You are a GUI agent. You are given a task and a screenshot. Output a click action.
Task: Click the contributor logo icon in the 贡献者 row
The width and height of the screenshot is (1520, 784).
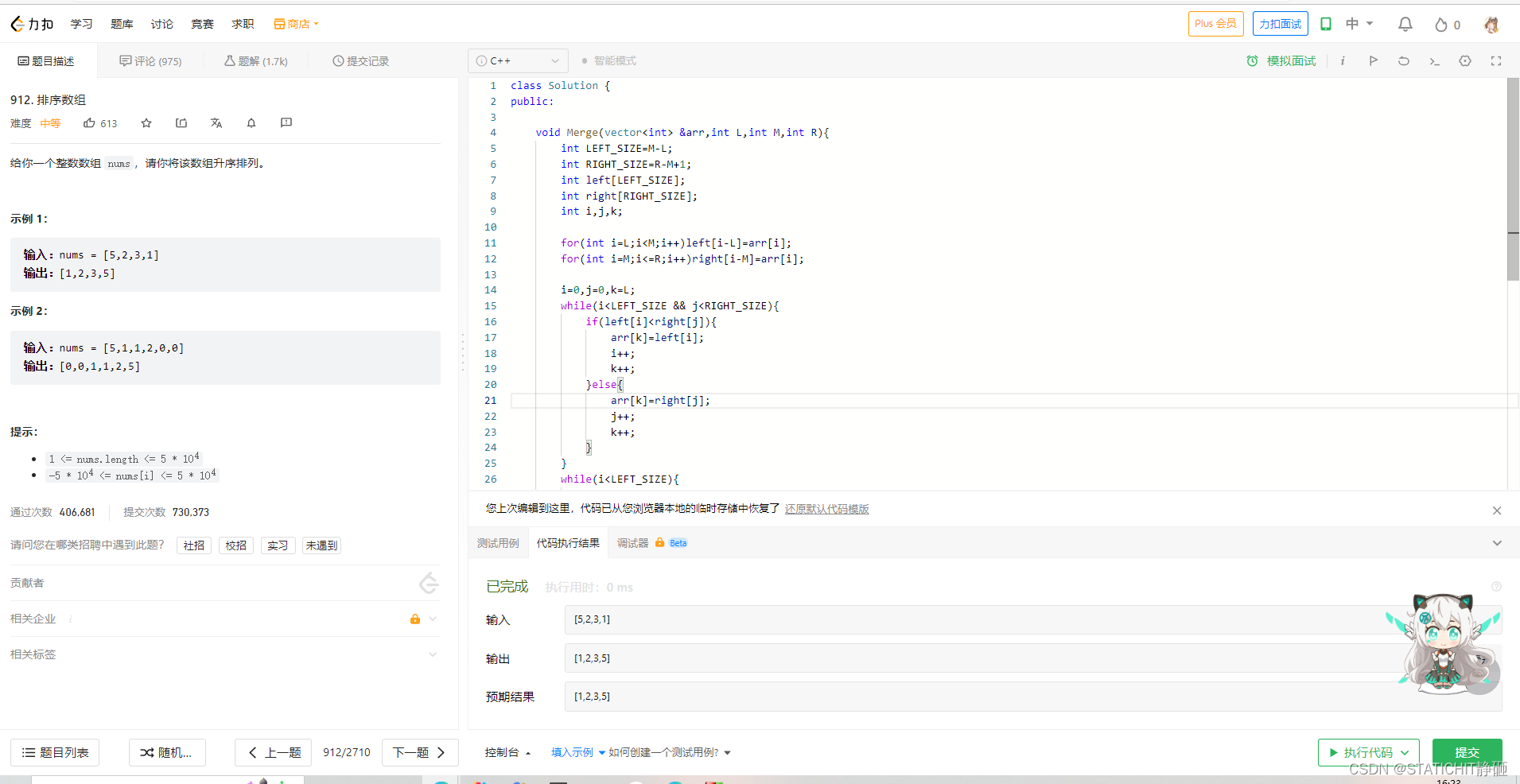[429, 583]
